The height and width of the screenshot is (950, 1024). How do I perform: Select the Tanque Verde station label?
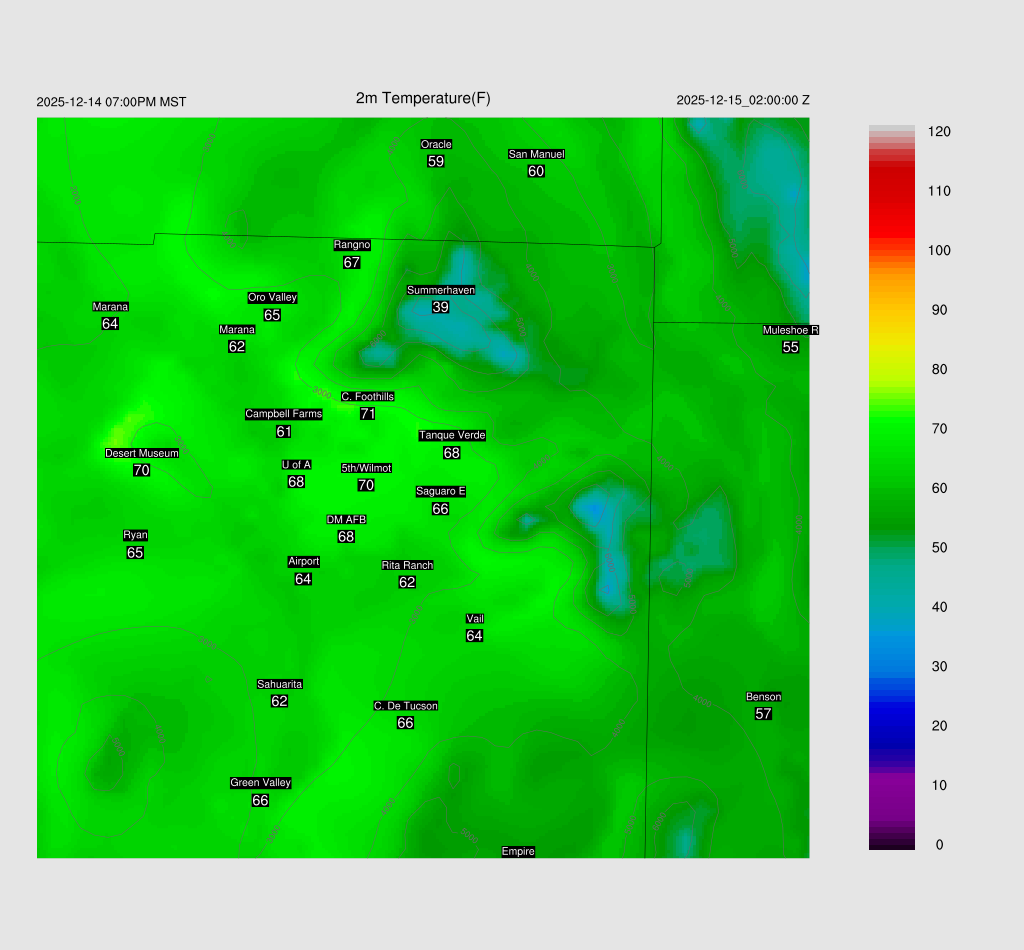point(452,435)
